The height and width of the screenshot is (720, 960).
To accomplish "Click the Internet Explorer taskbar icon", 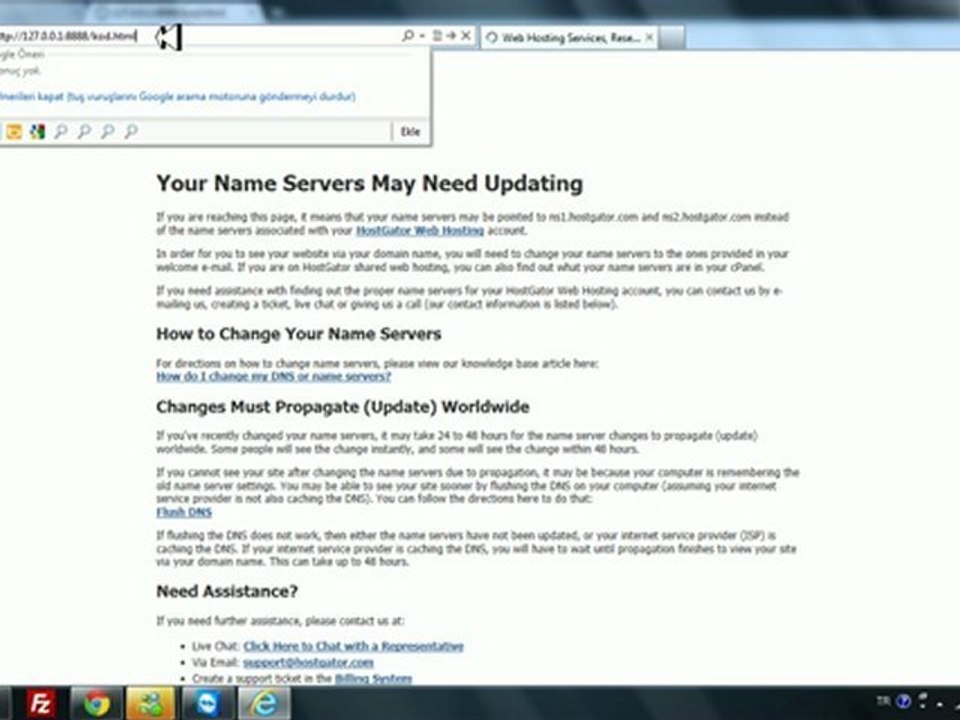I will click(x=264, y=703).
